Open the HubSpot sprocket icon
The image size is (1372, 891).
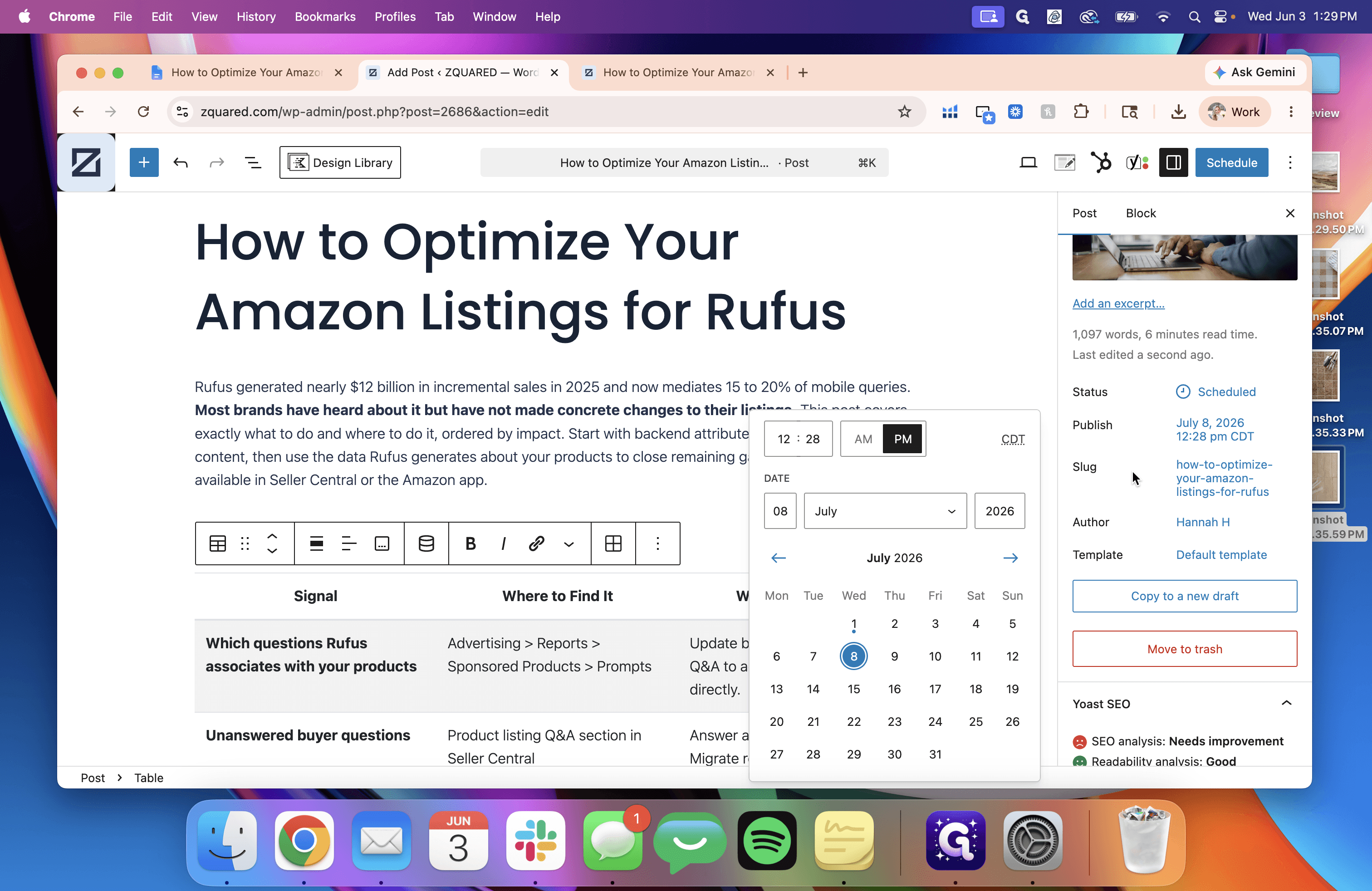coord(1101,162)
